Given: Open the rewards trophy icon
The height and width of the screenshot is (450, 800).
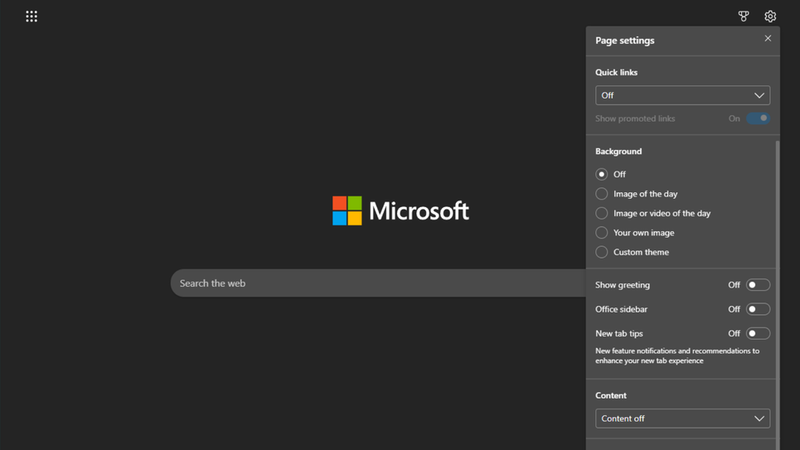Looking at the screenshot, I should (x=743, y=16).
